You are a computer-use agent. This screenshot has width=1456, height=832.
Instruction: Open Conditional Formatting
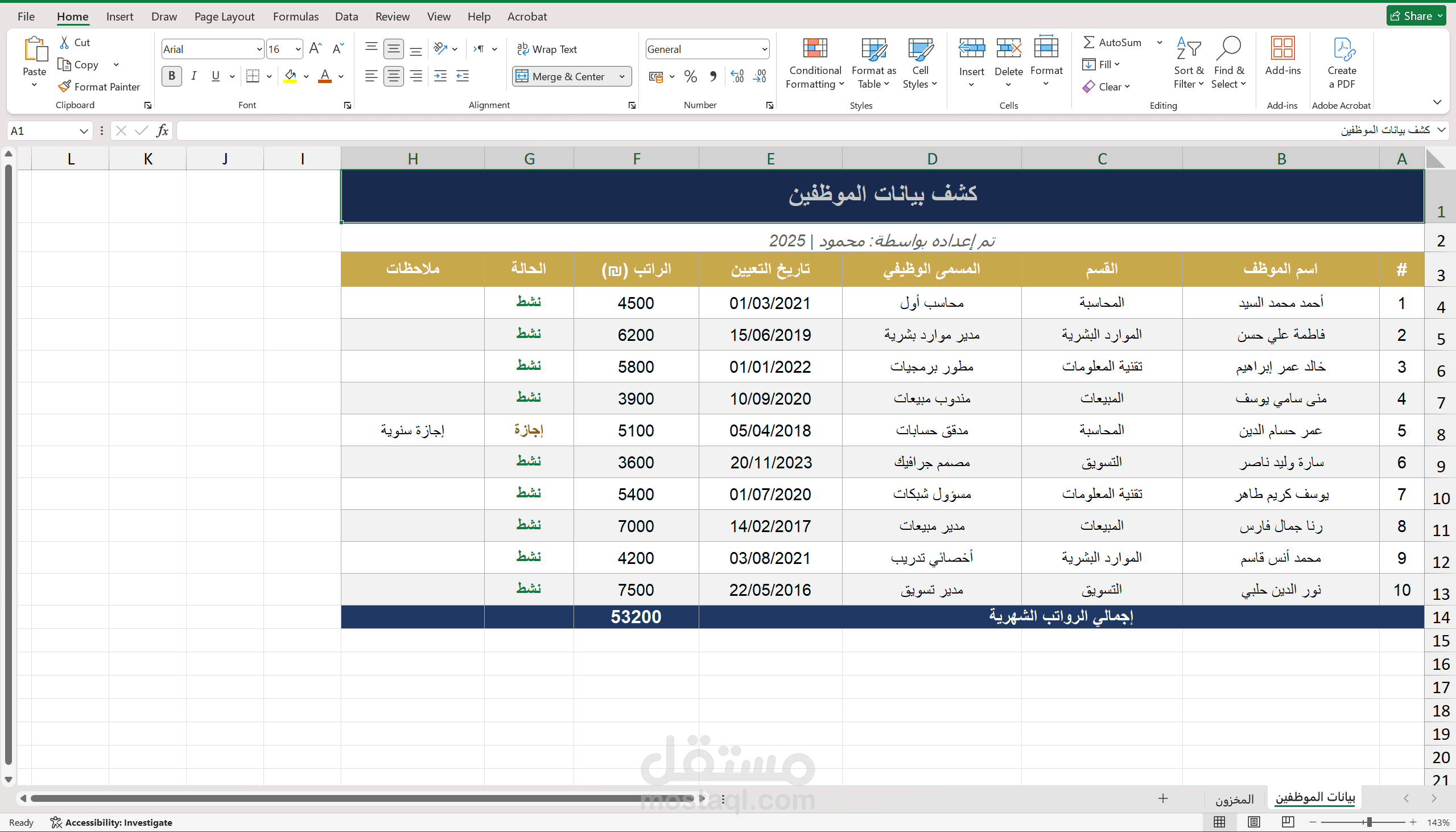[x=815, y=63]
